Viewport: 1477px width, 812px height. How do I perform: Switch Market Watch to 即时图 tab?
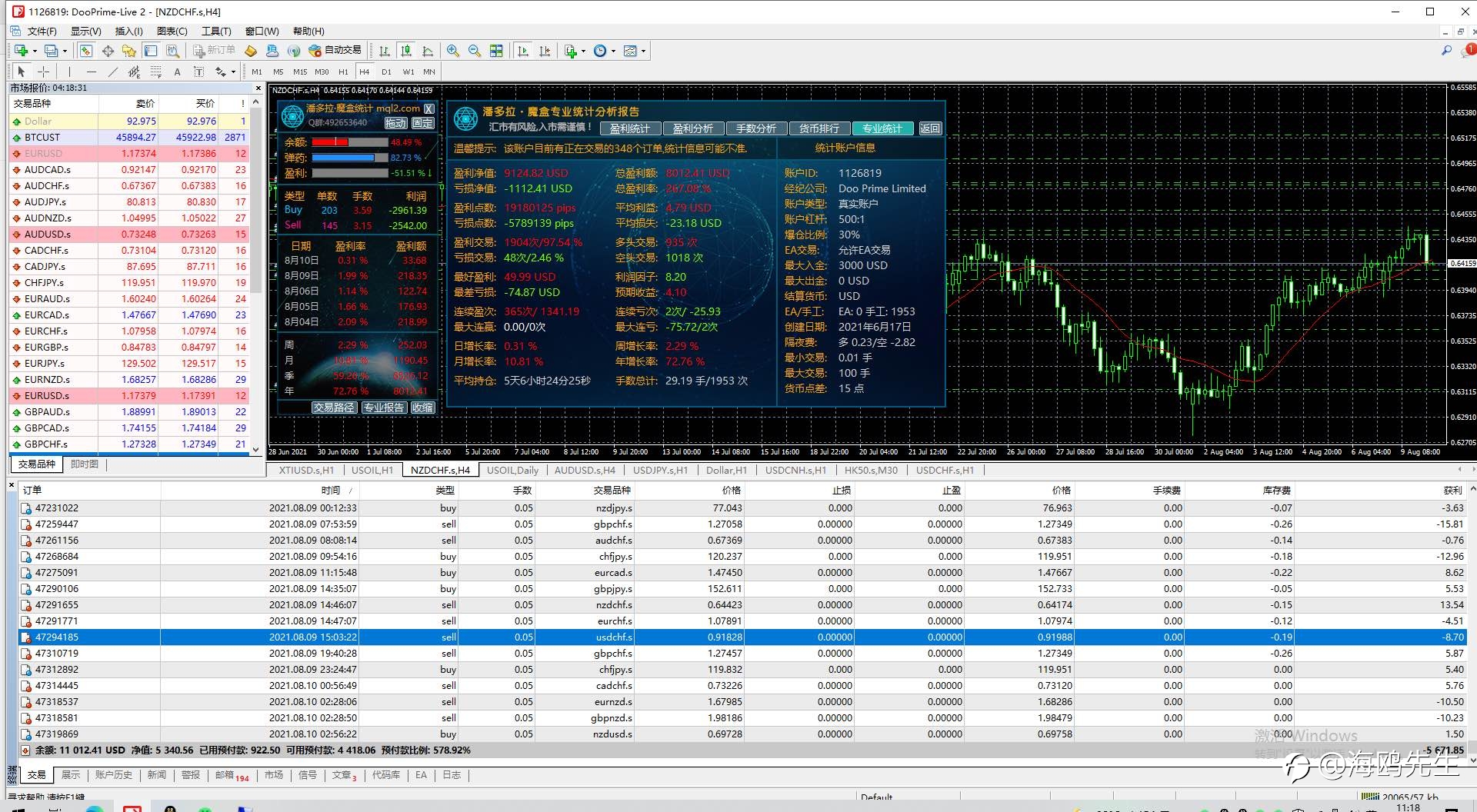coord(85,464)
